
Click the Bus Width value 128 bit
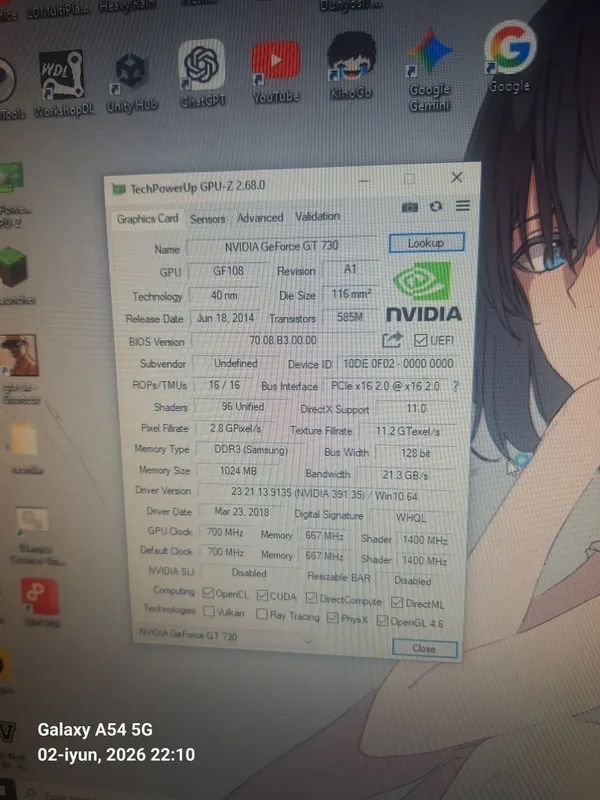(x=415, y=453)
